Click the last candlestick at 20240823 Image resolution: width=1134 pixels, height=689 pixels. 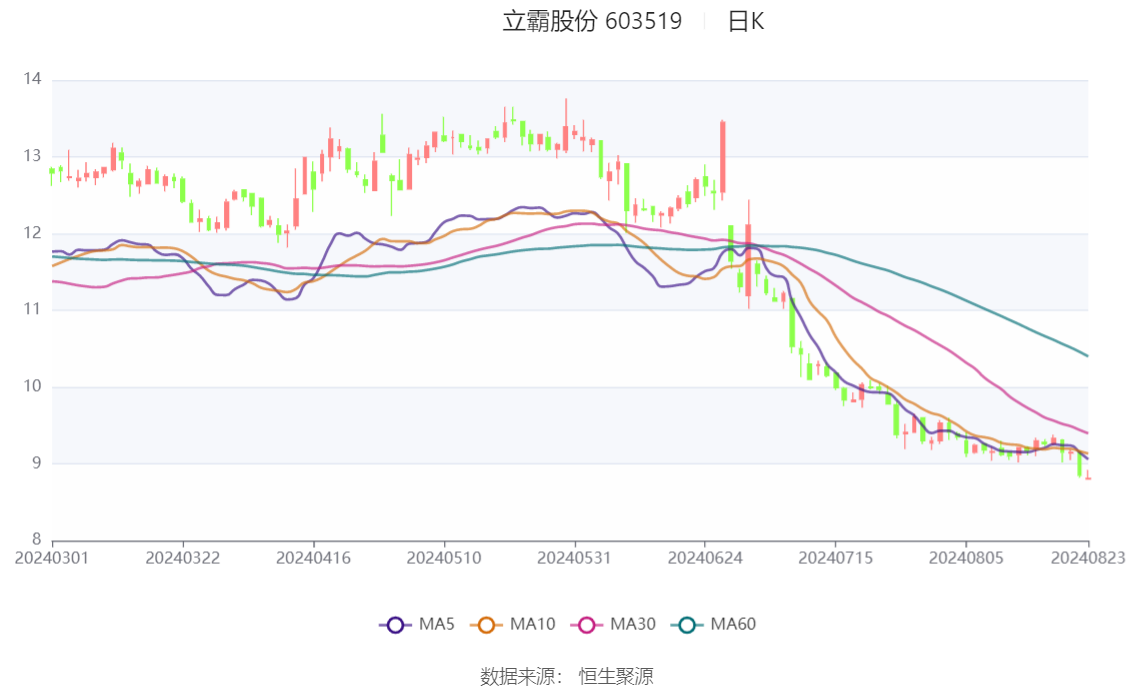point(1088,475)
